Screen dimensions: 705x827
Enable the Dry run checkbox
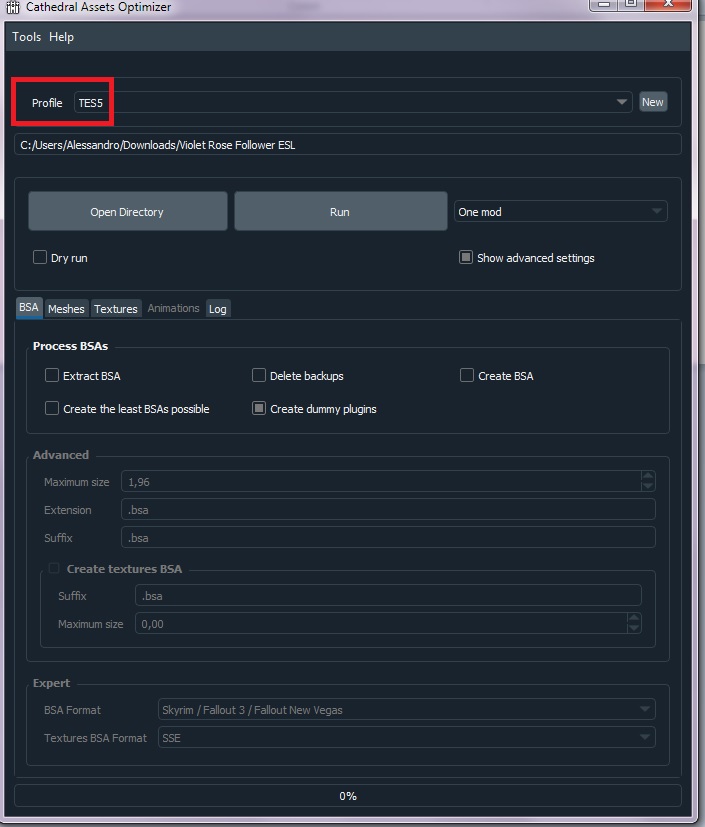coord(40,257)
